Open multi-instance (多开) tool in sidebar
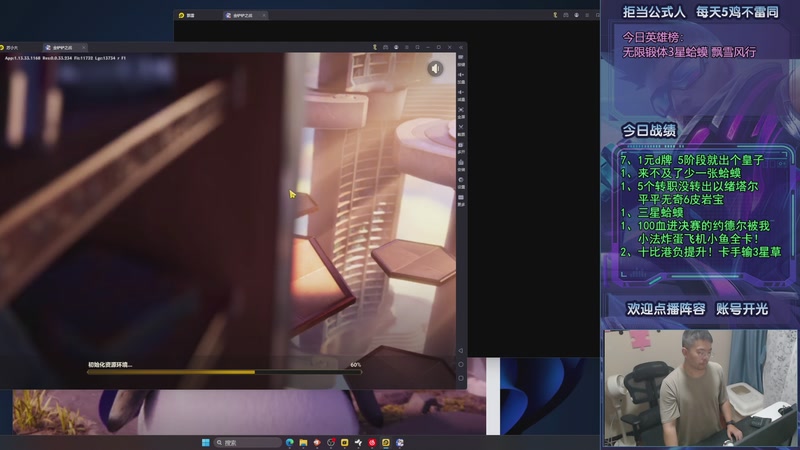The width and height of the screenshot is (800, 450). (x=461, y=147)
